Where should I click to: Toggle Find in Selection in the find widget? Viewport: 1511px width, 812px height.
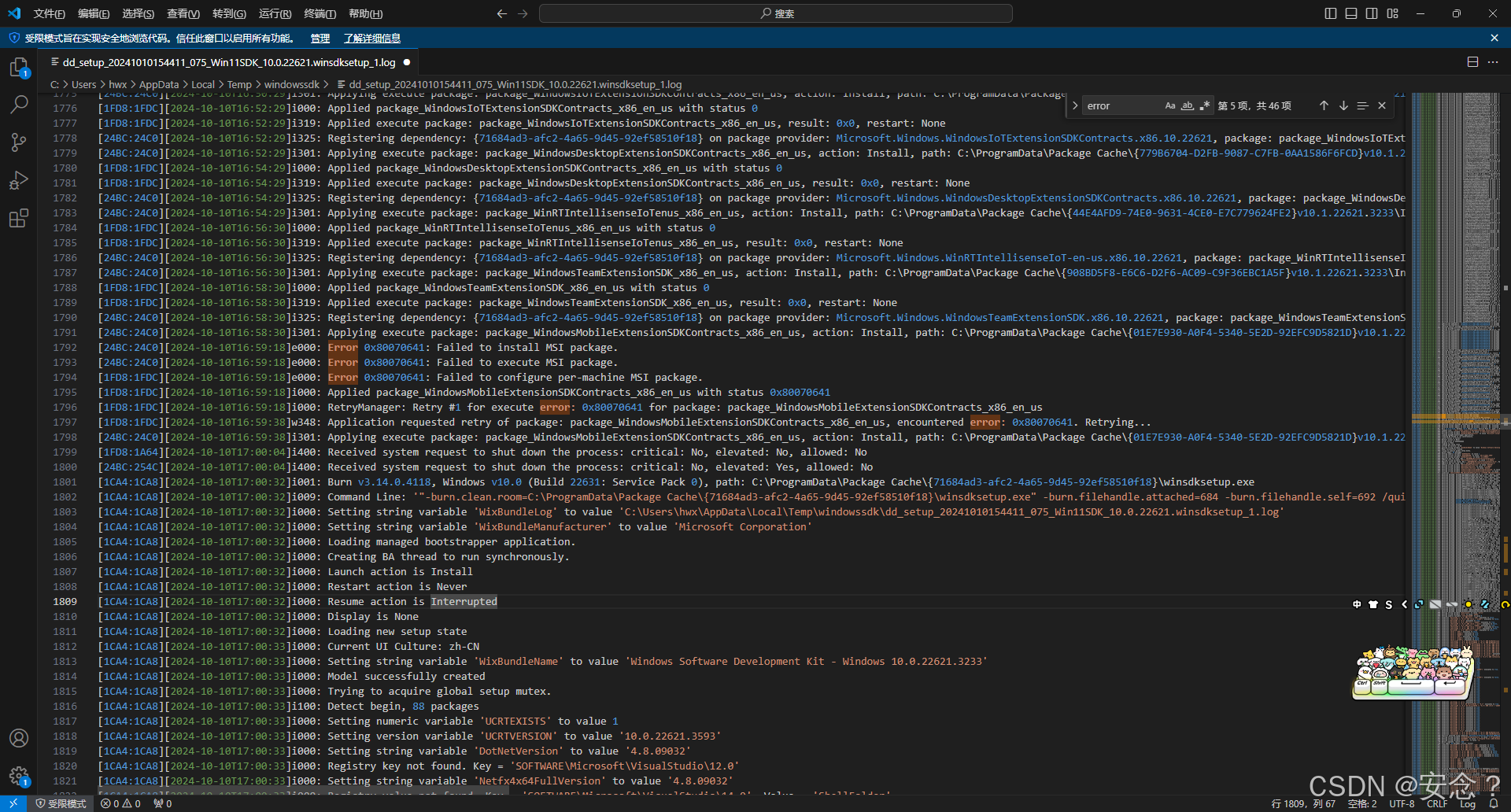click(1362, 105)
